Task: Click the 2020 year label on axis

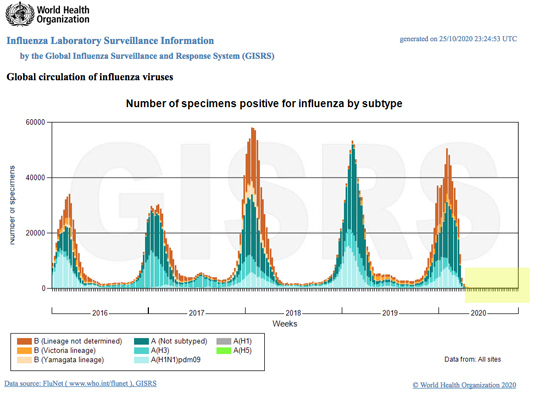Action: point(478,313)
